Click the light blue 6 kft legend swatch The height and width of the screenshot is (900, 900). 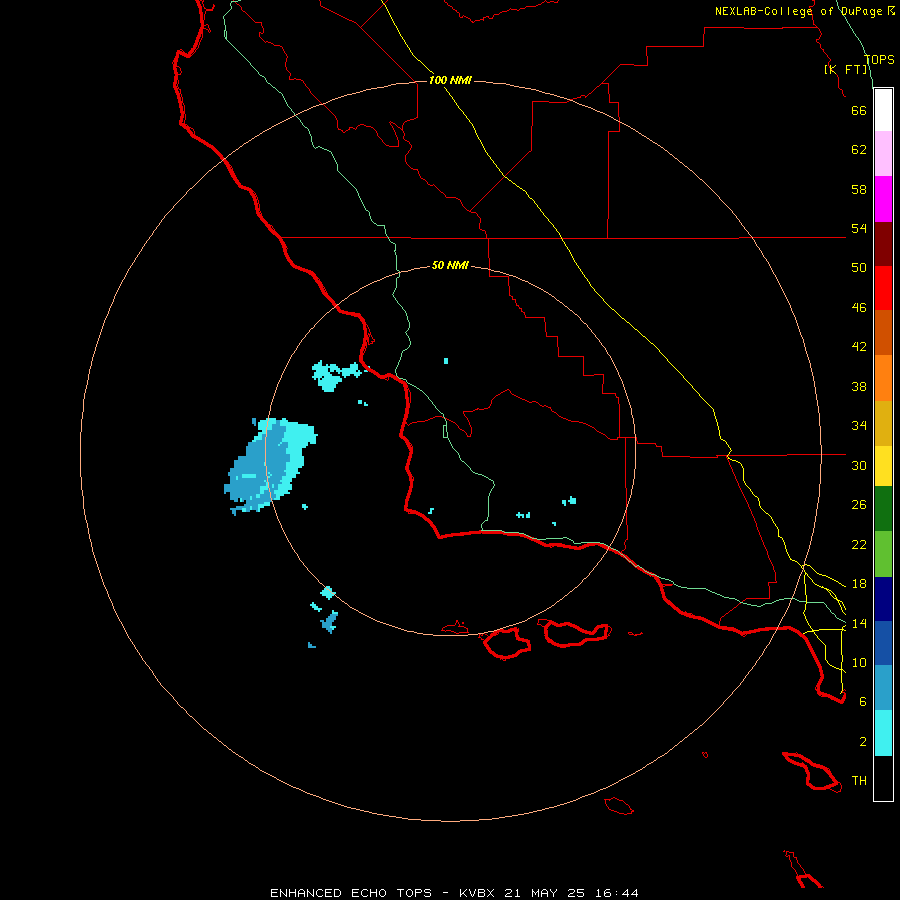point(883,688)
